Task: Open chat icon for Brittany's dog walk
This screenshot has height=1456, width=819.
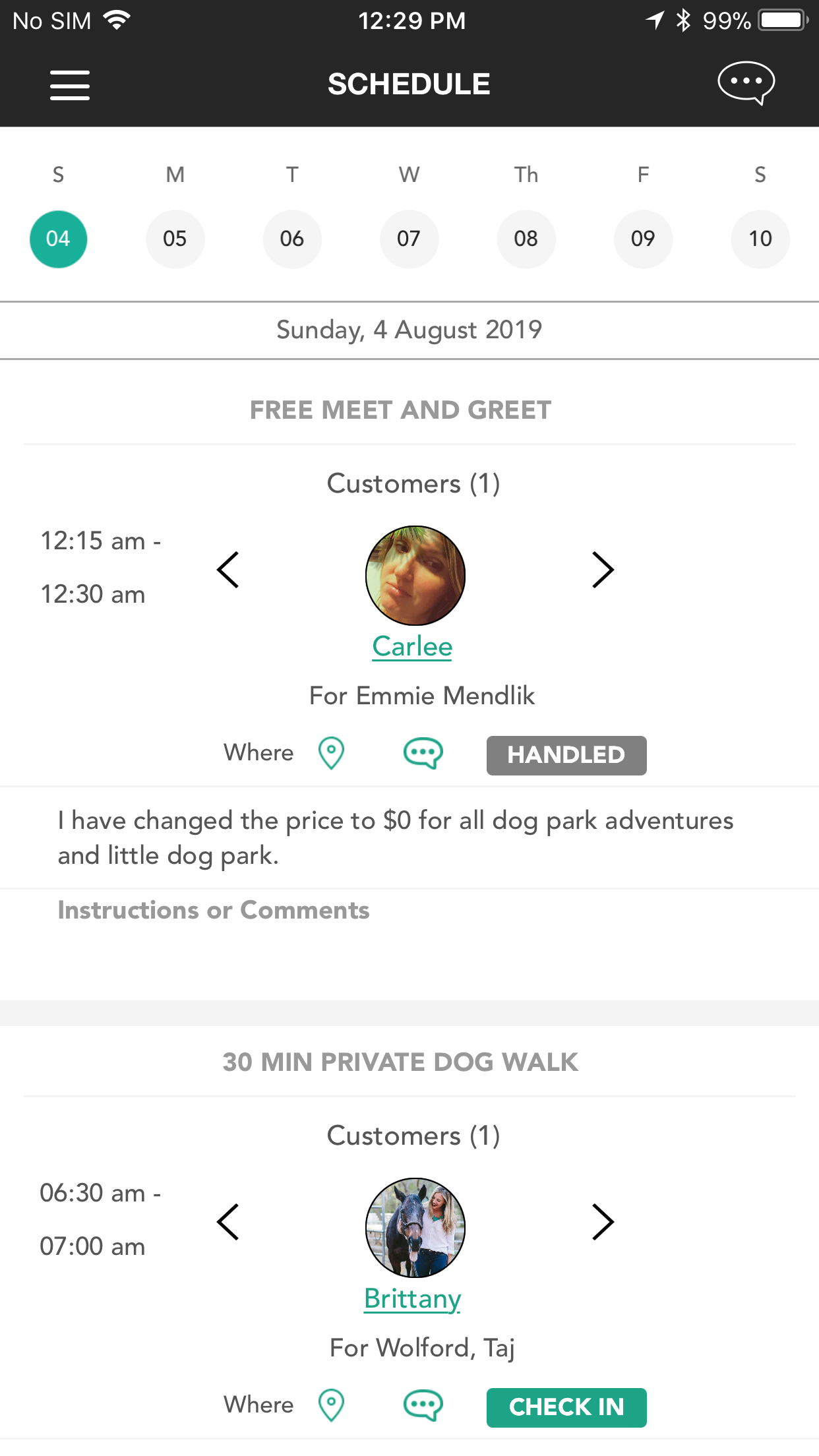Action: [423, 1405]
